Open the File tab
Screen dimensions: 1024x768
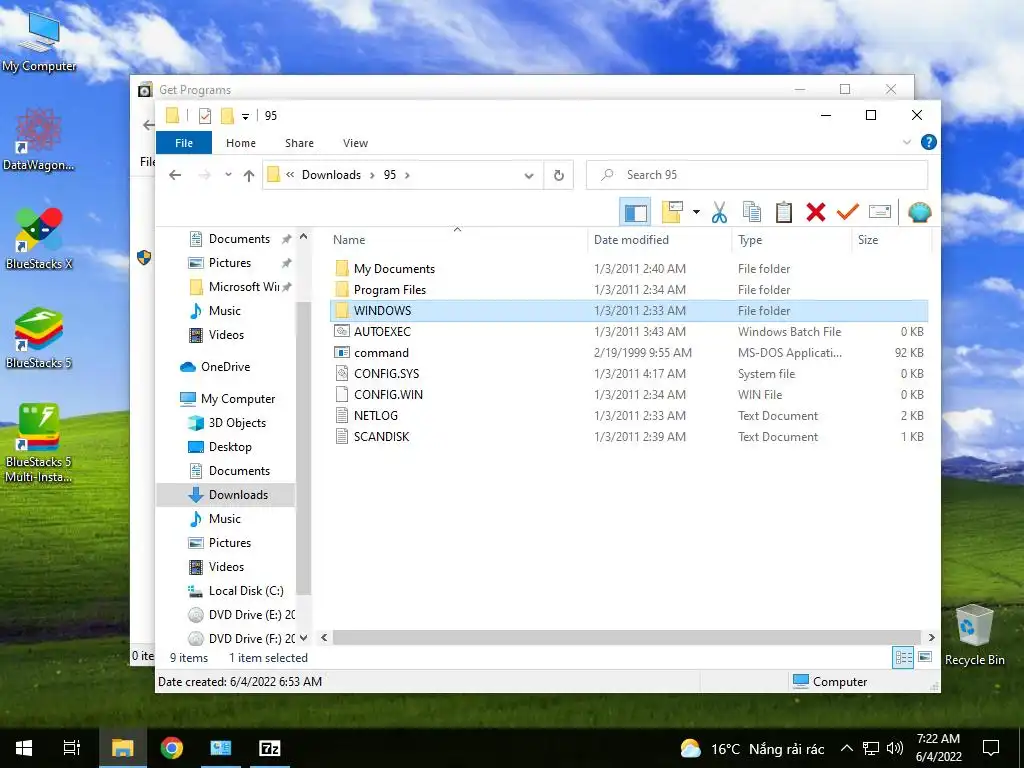[x=184, y=142]
